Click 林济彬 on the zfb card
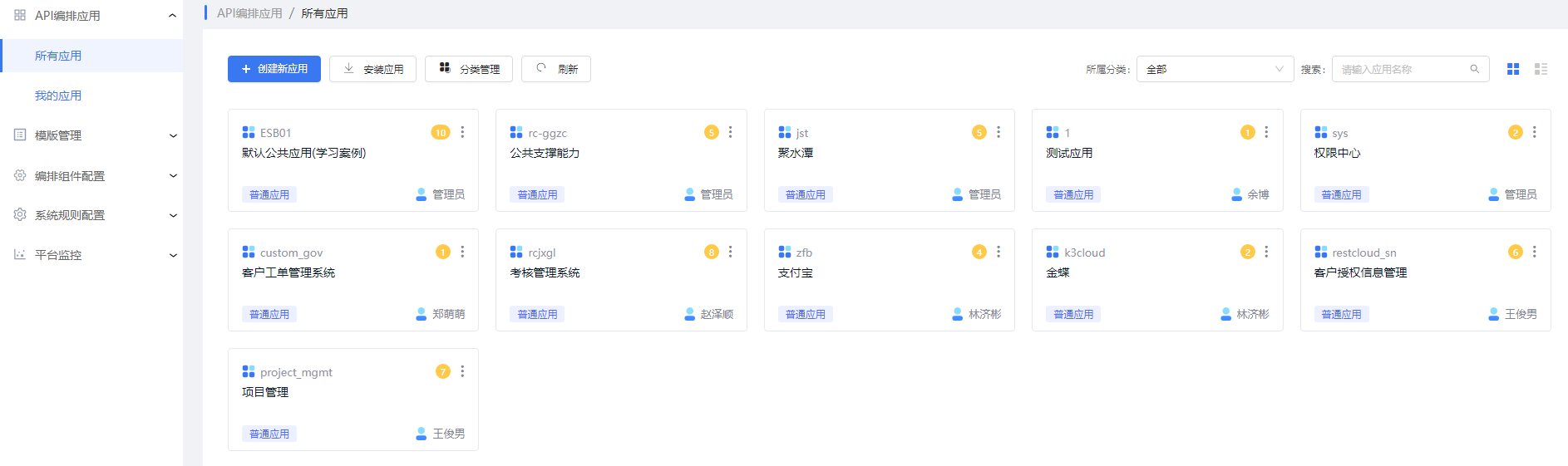 click(x=984, y=314)
